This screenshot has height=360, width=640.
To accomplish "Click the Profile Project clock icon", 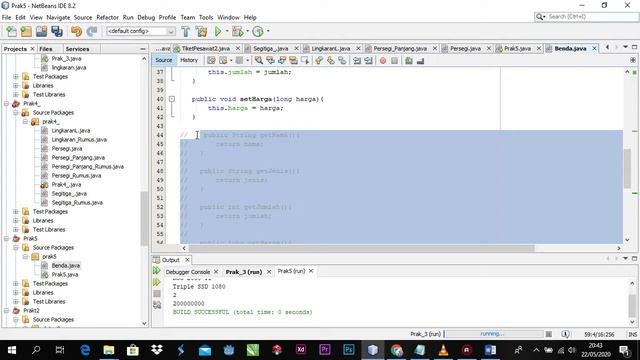I will 258,31.
